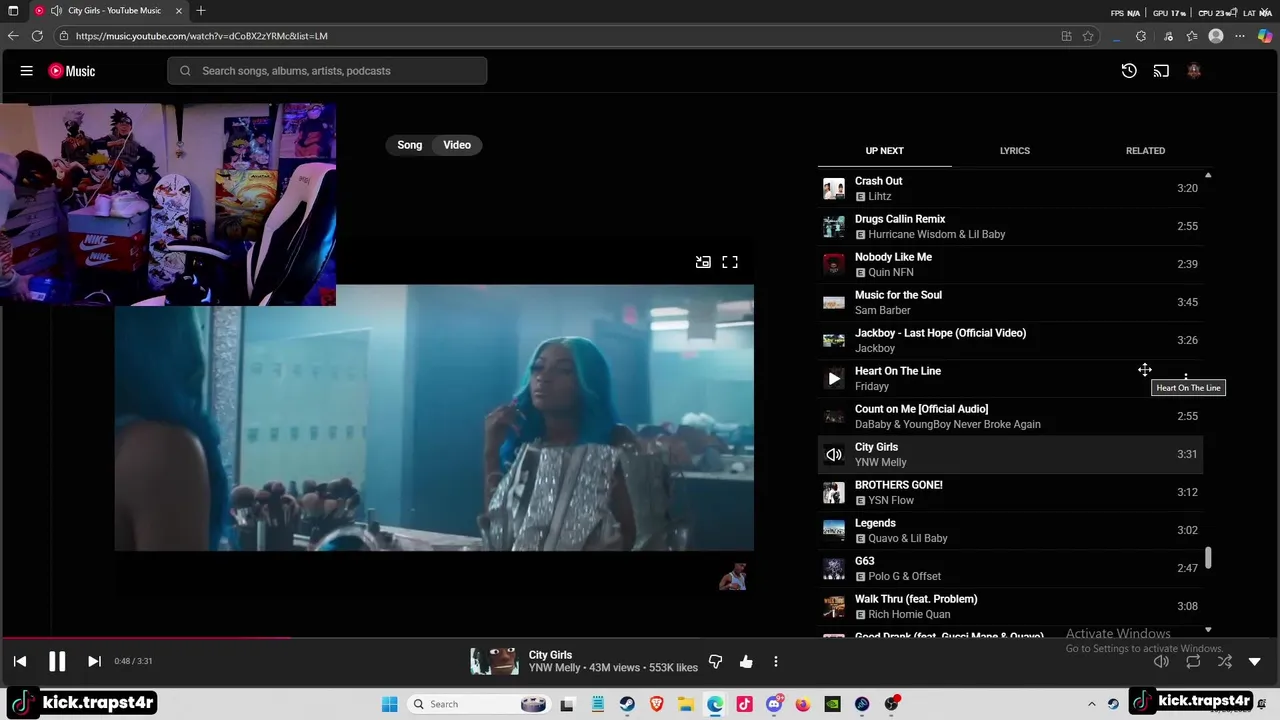The image size is (1280, 720).
Task: Click the browser address bar URL
Action: click(201, 36)
